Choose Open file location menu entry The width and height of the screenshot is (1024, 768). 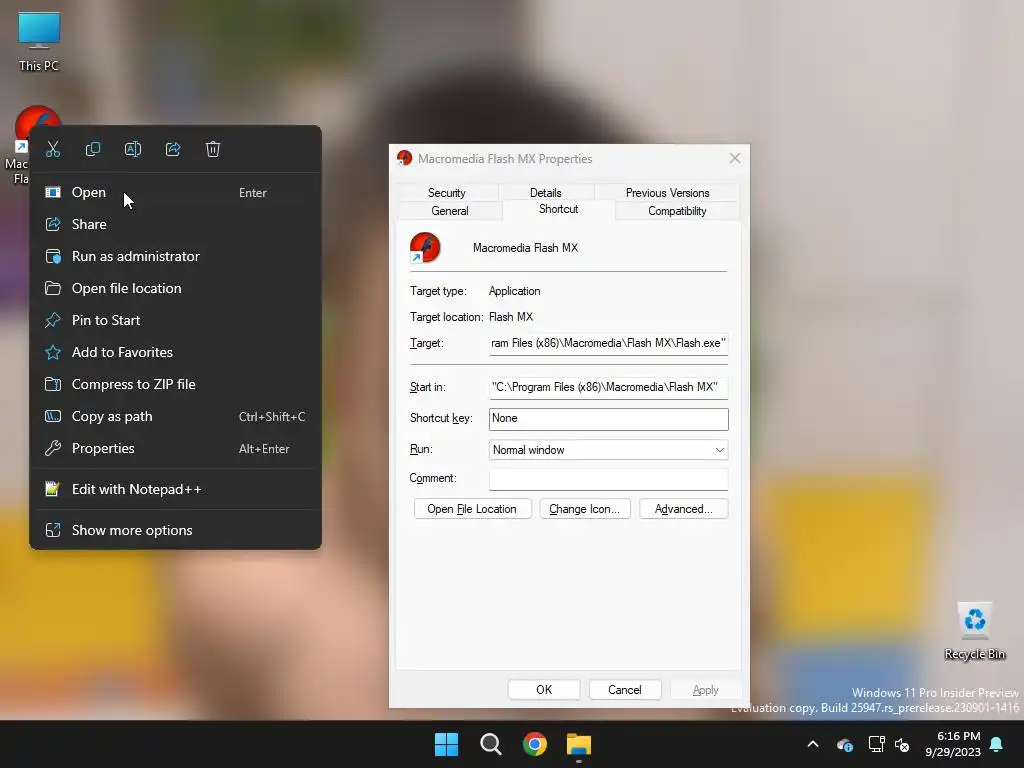point(175,289)
